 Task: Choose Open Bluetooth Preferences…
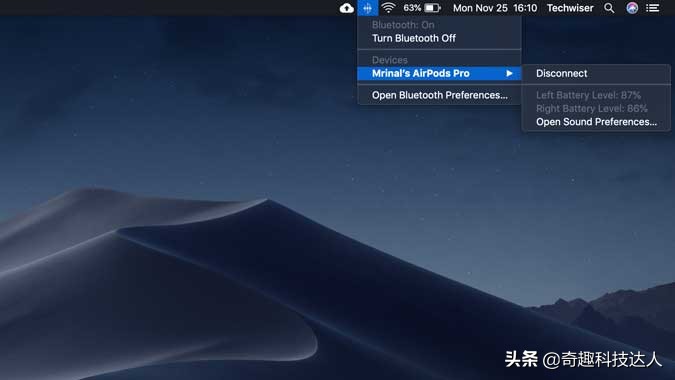pyautogui.click(x=439, y=95)
